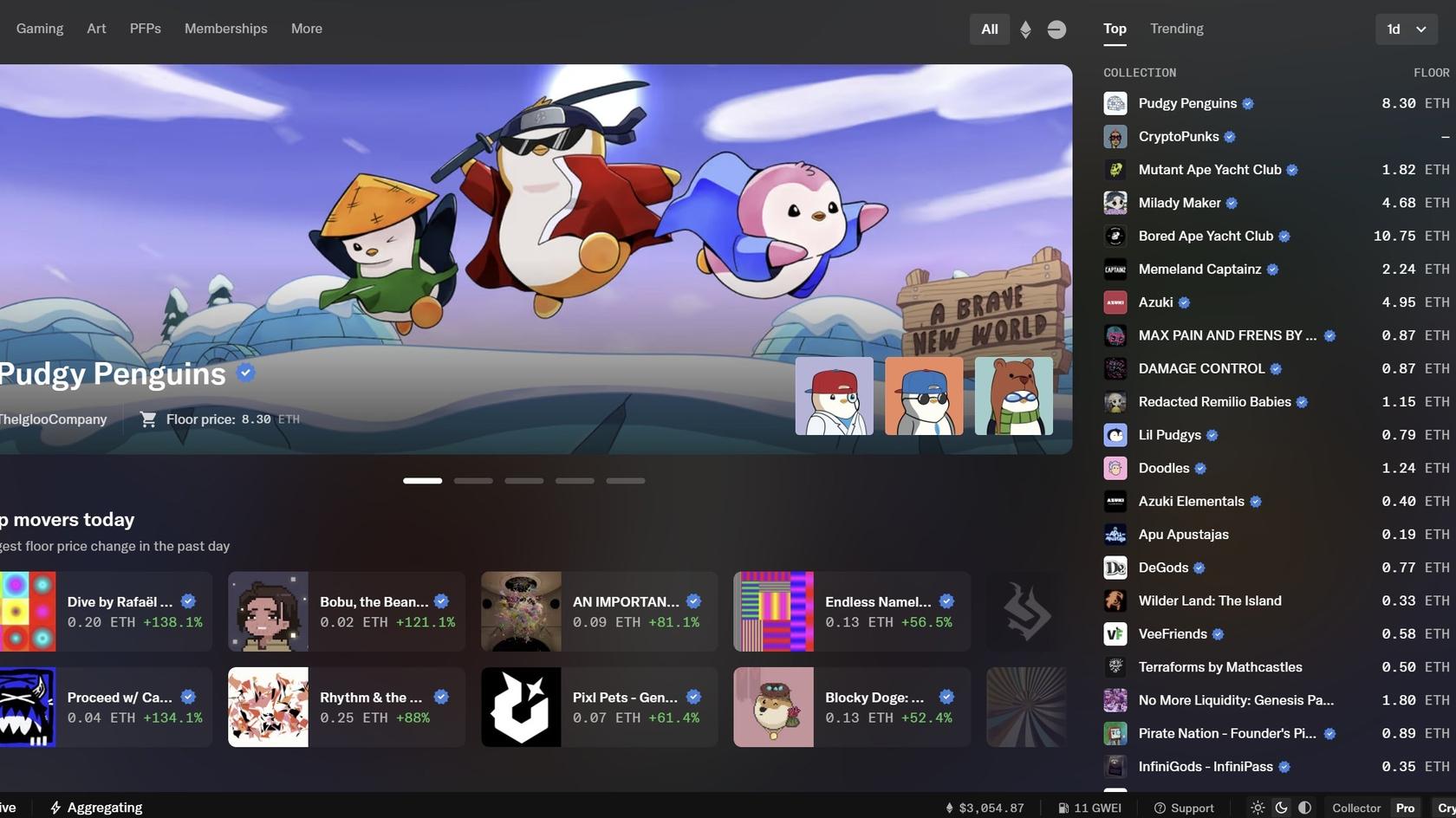The height and width of the screenshot is (818, 1456).
Task: Open the Rhythm & the ... mover card
Action: click(347, 707)
